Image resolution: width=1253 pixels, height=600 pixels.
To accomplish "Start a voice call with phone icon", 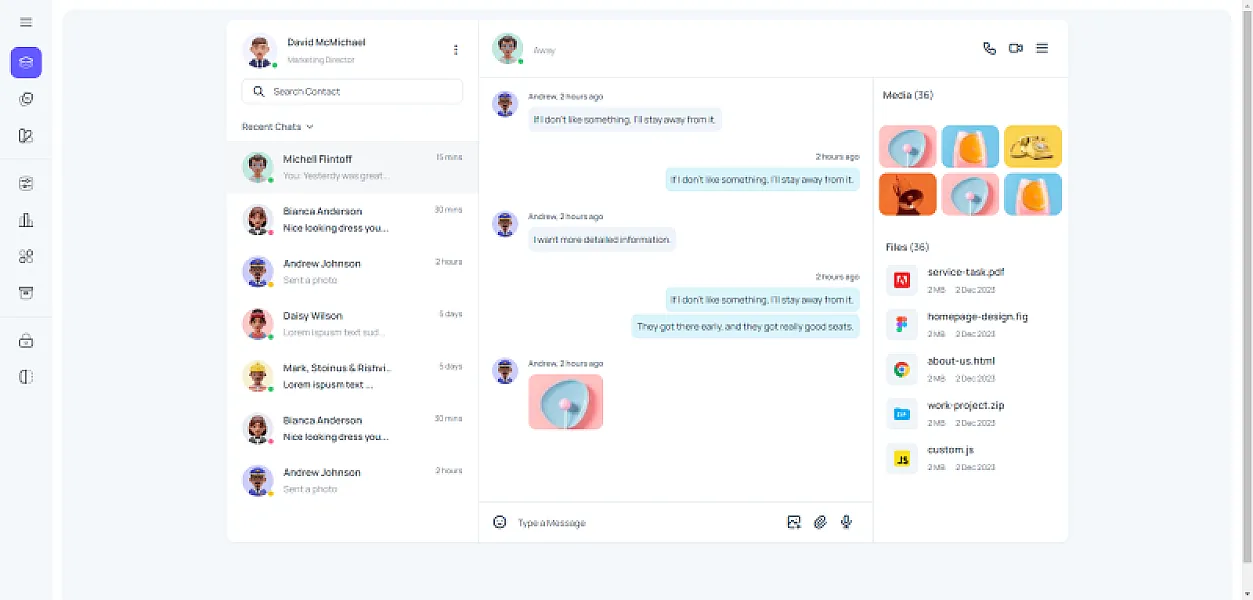I will pyautogui.click(x=989, y=48).
